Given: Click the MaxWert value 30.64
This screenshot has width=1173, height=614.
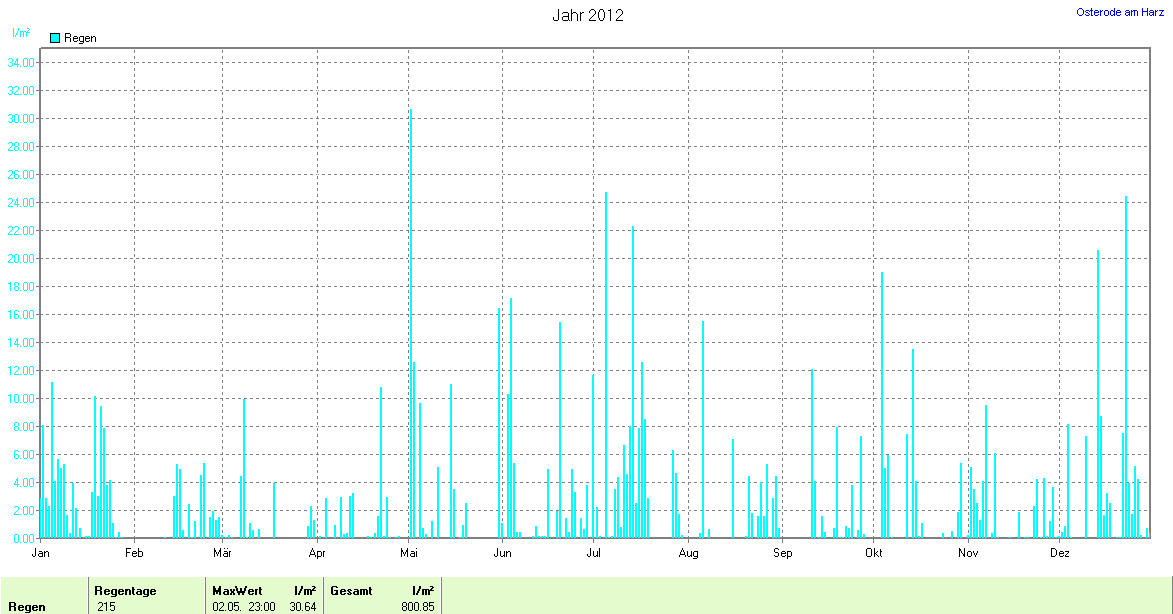Looking at the screenshot, I should (x=302, y=607).
